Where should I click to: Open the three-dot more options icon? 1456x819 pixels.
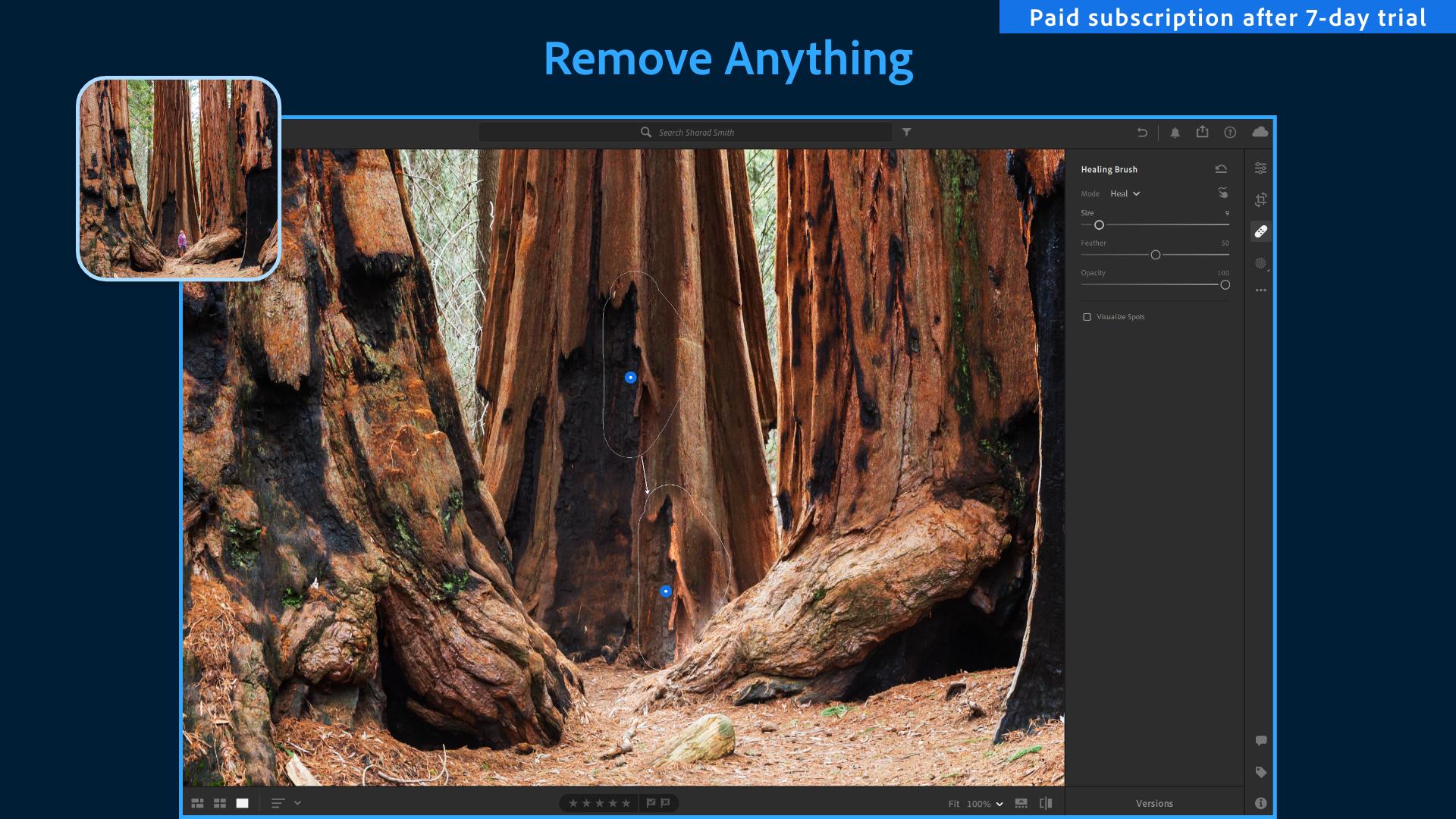click(x=1260, y=290)
